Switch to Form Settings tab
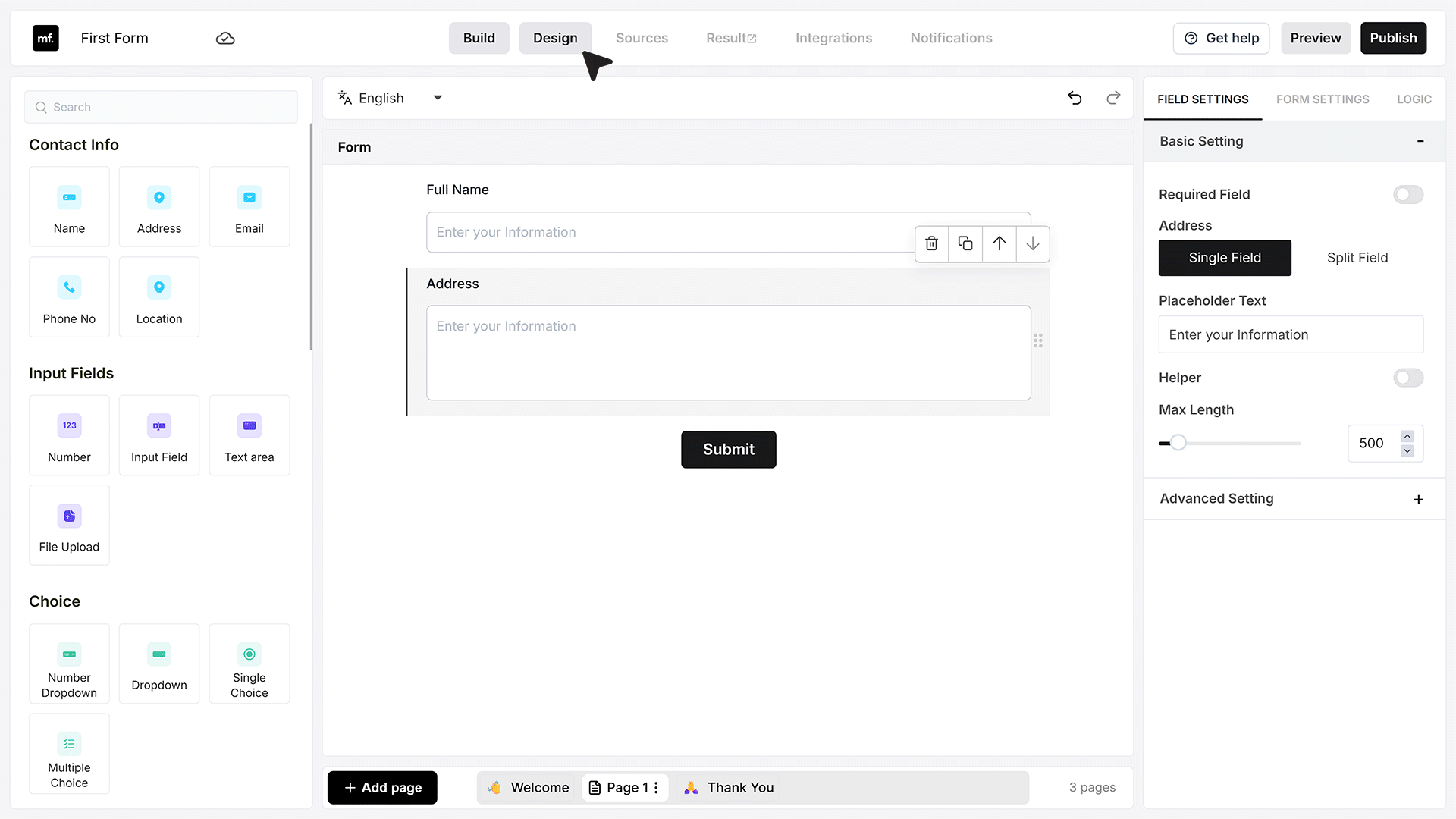This screenshot has height=819, width=1456. point(1323,99)
